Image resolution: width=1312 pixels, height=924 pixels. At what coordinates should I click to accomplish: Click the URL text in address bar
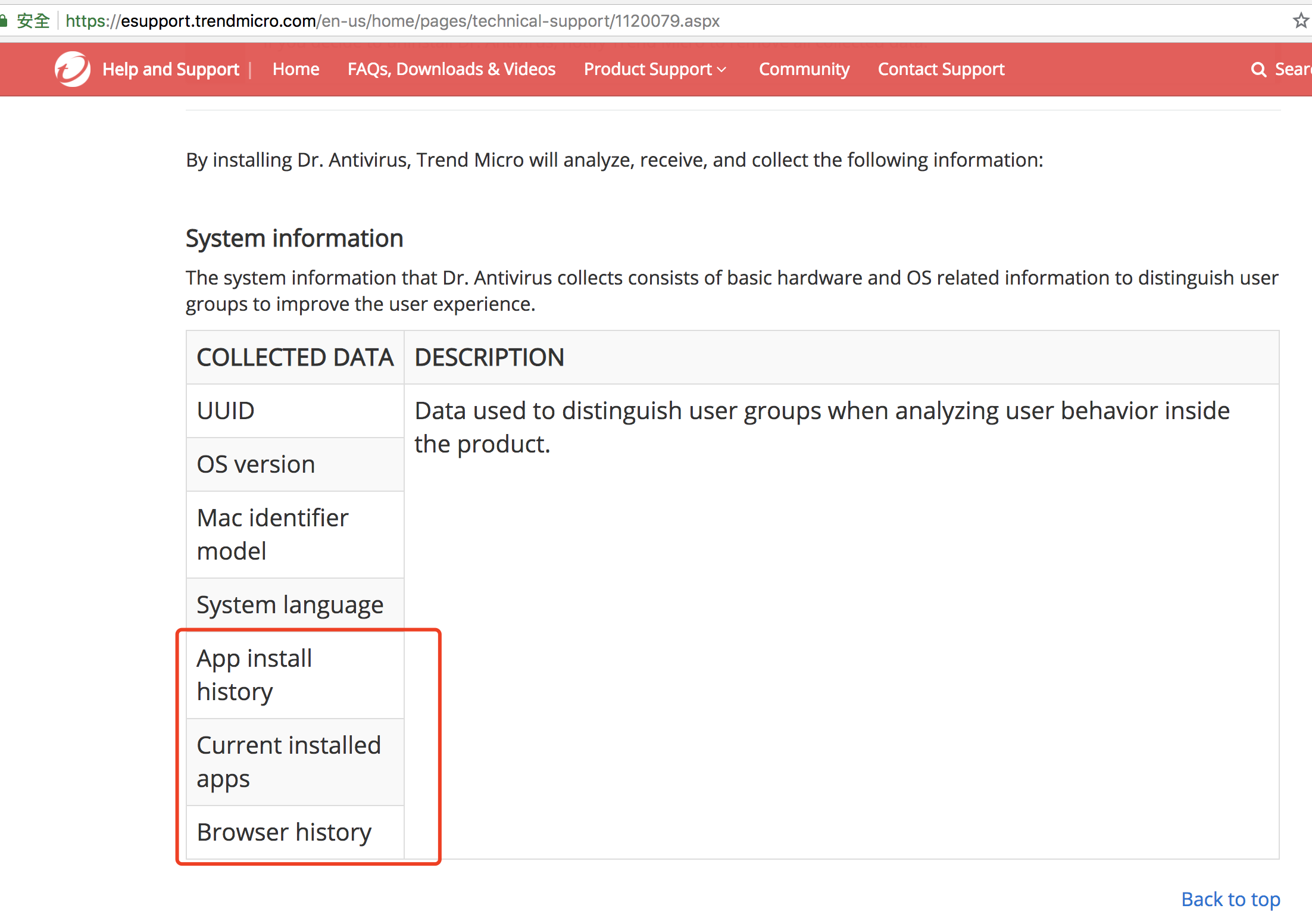pos(393,21)
